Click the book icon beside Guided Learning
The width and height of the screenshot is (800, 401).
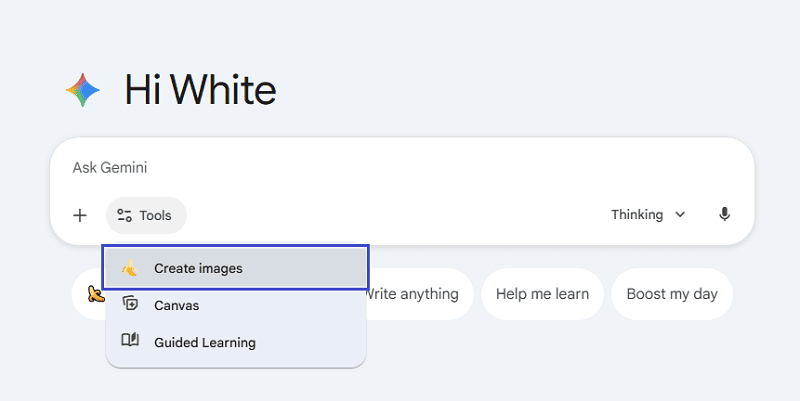point(129,342)
